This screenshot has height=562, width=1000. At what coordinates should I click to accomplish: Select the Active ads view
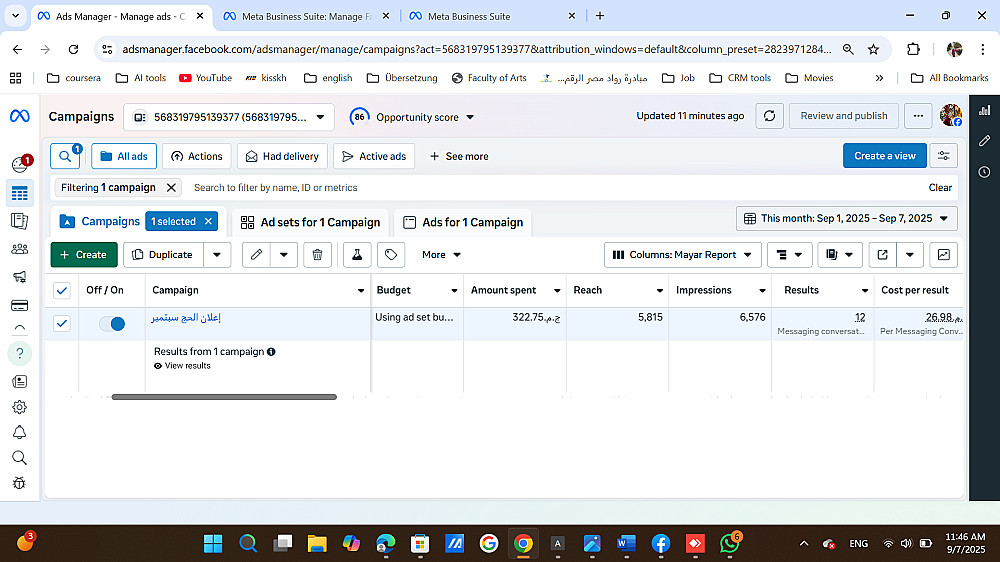[x=374, y=156]
